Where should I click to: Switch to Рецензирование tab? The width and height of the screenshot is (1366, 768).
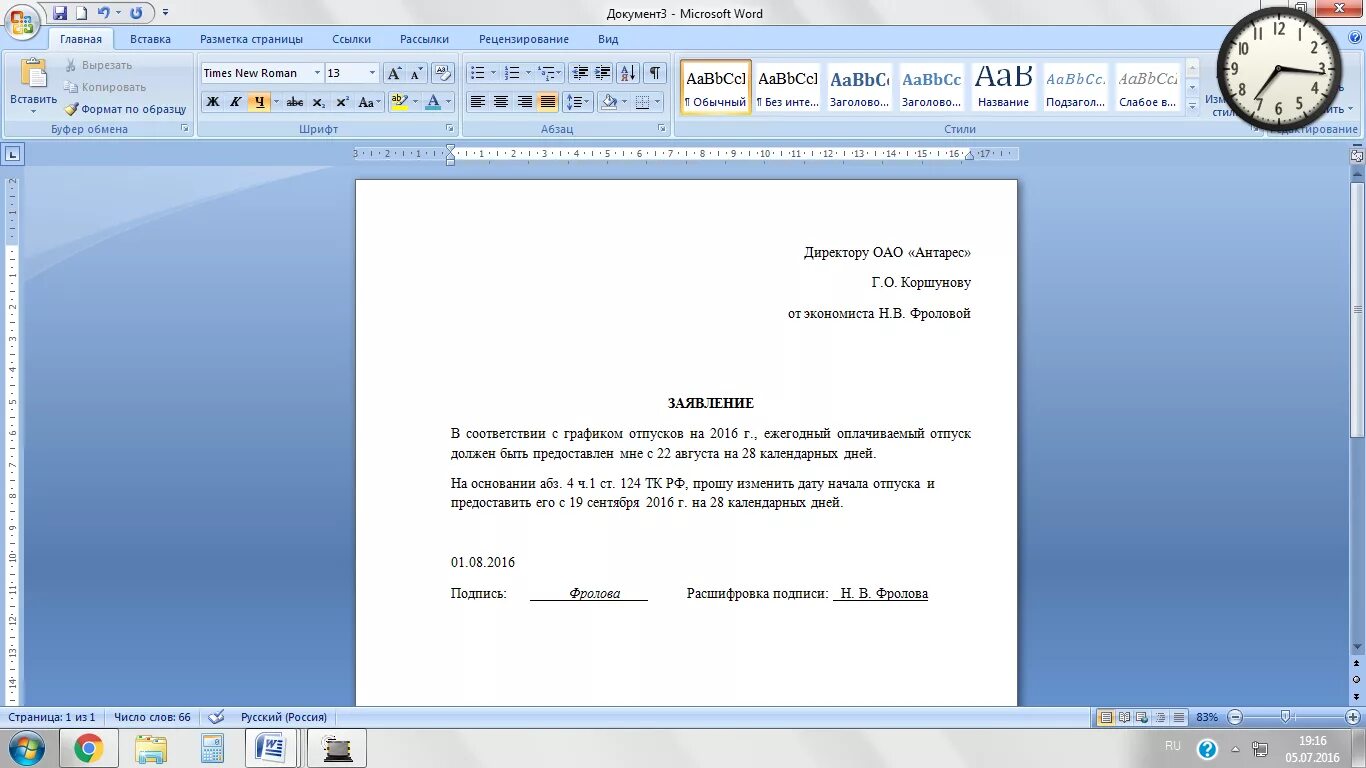coord(524,39)
